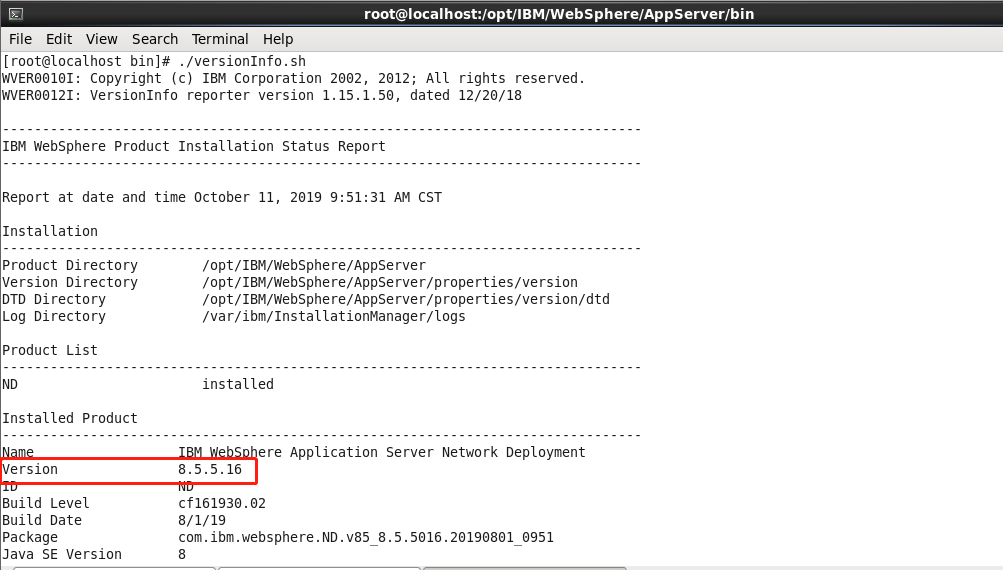Click the ./versionInfo.sh command text

242,62
